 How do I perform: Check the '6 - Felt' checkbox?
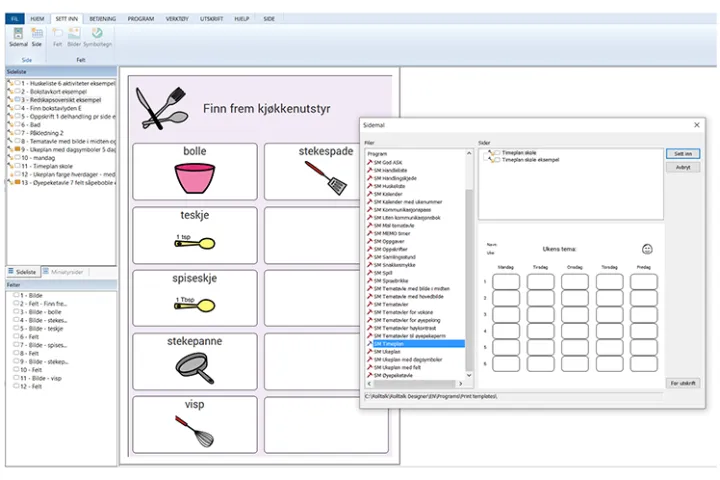pyautogui.click(x=17, y=336)
